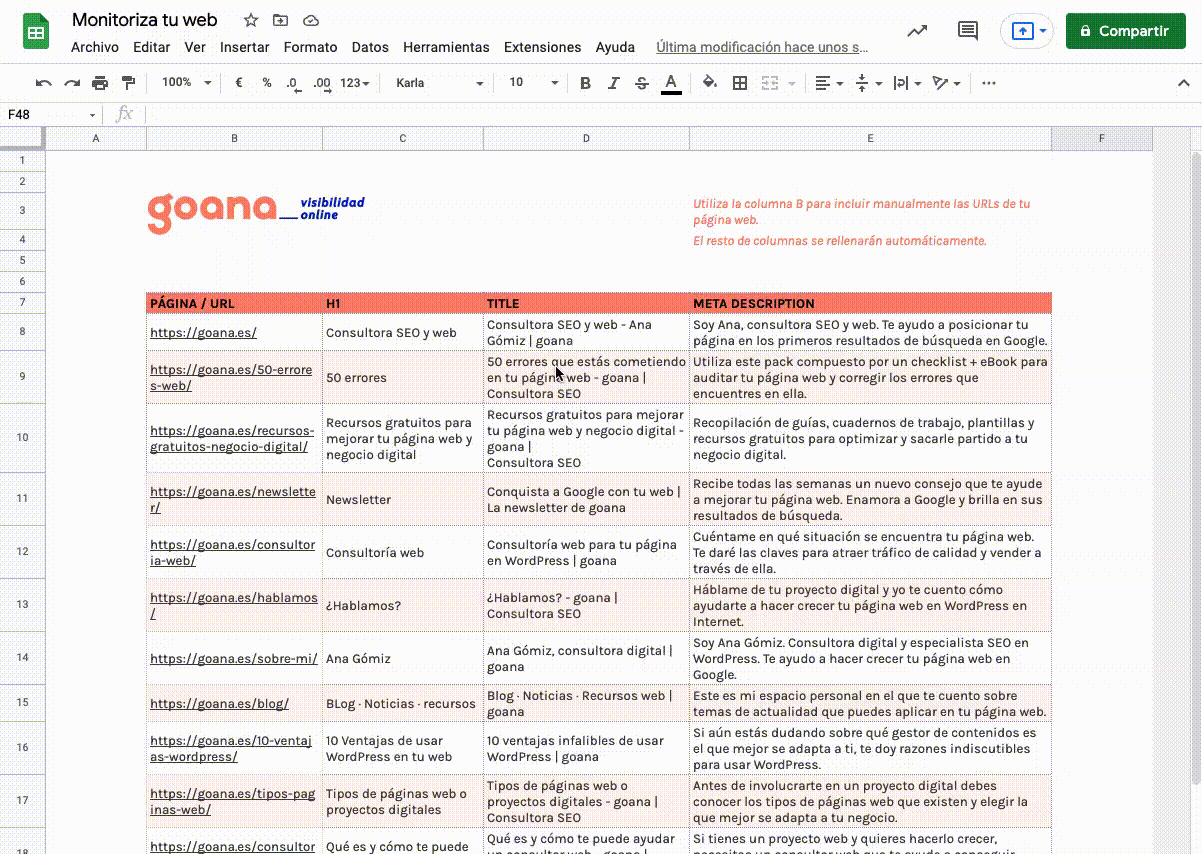
Task: Open the comment history icon
Action: click(967, 31)
